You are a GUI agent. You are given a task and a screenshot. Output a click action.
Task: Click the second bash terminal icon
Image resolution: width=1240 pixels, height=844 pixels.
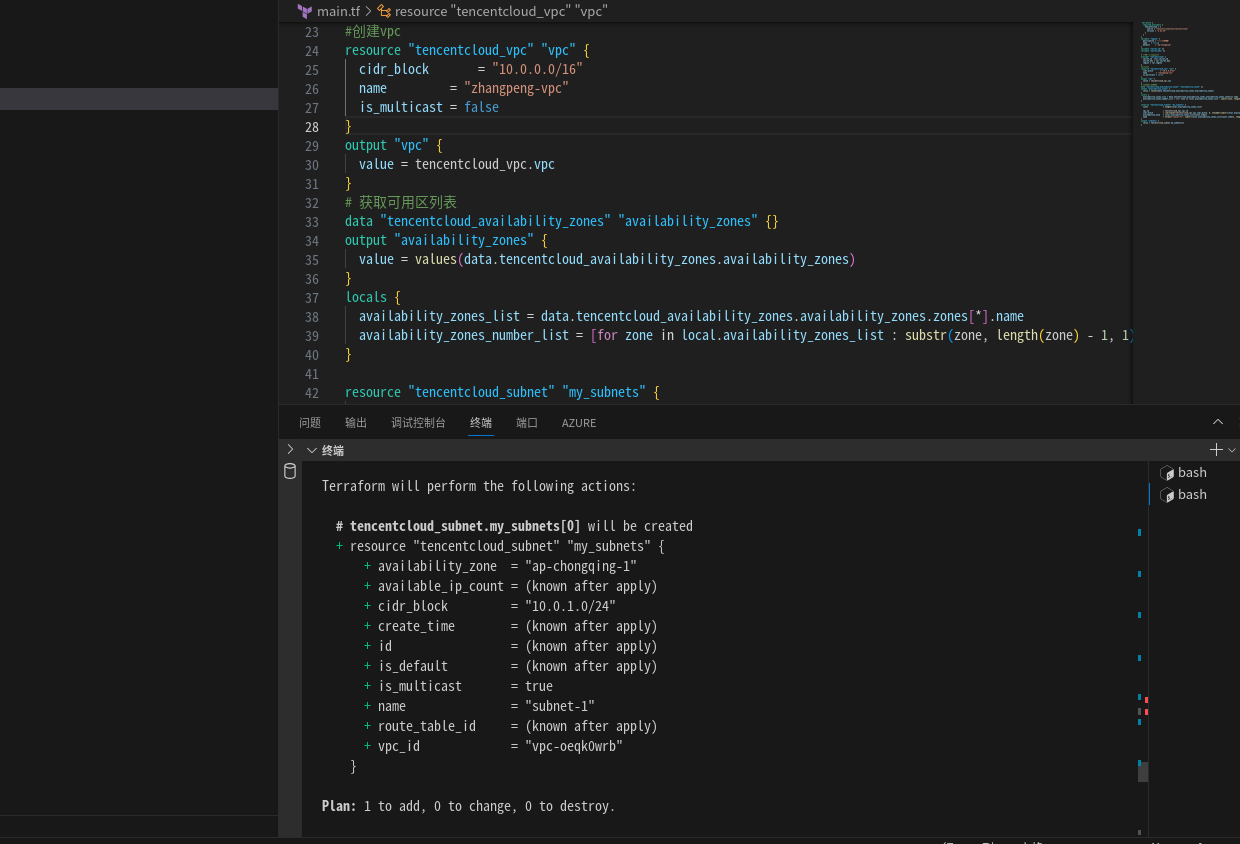(1166, 495)
